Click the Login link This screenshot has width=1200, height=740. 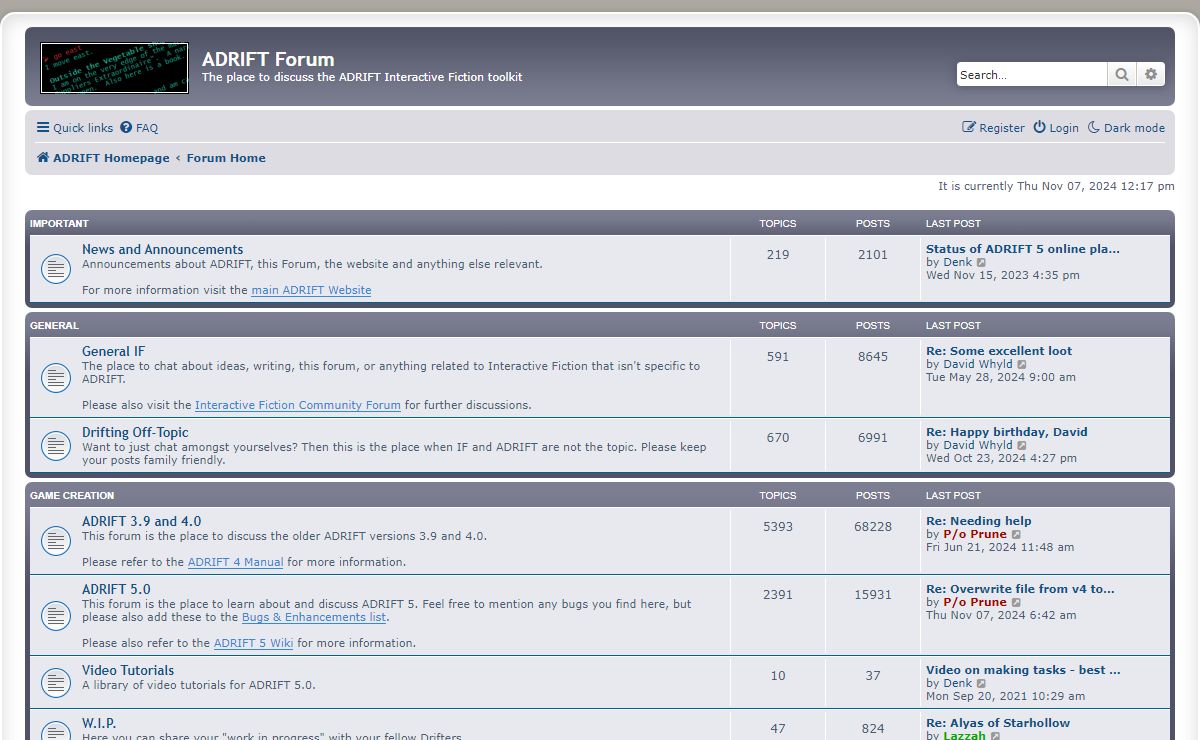pyautogui.click(x=1056, y=128)
